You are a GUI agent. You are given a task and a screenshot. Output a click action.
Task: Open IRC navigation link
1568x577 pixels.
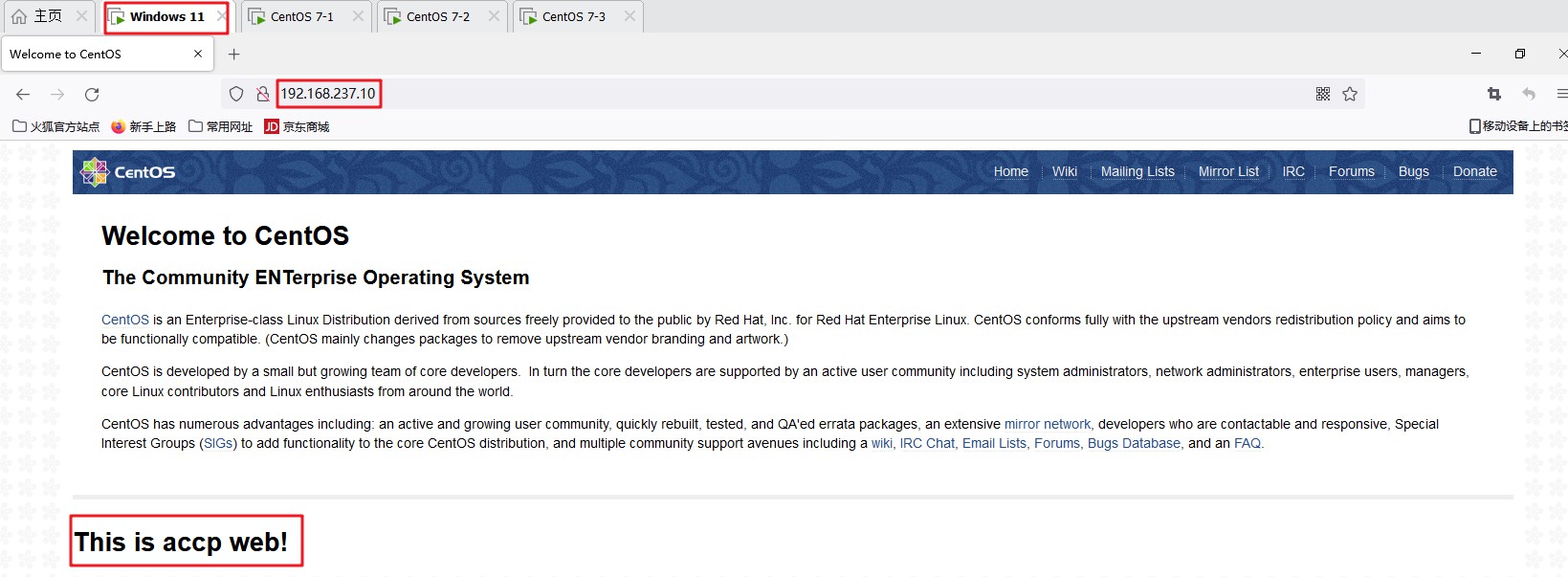tap(1293, 171)
